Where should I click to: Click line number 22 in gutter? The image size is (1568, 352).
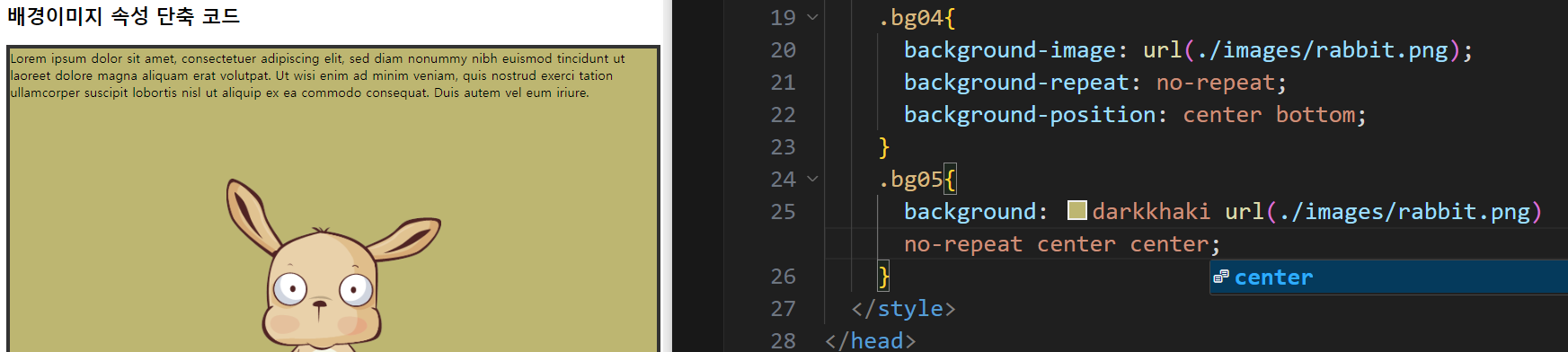click(x=783, y=114)
